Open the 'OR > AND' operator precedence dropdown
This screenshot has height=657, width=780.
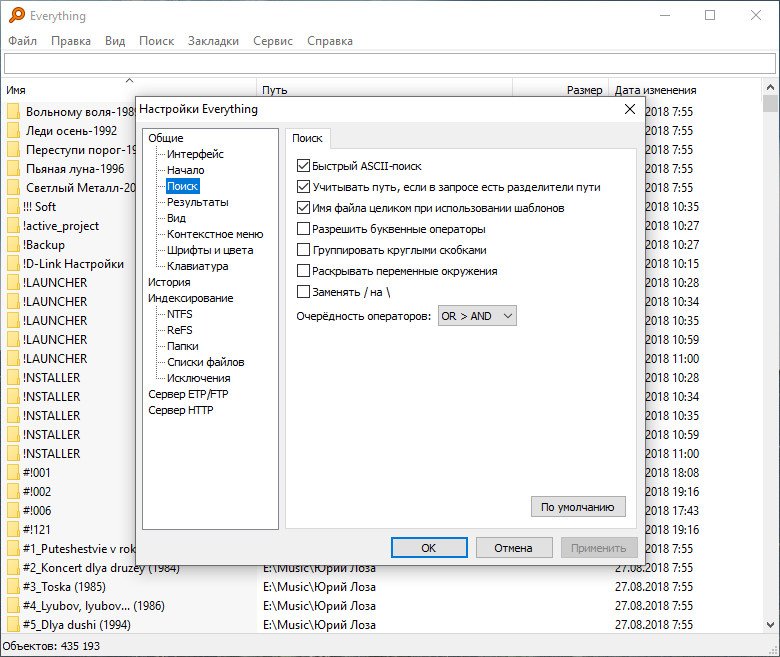click(x=477, y=316)
